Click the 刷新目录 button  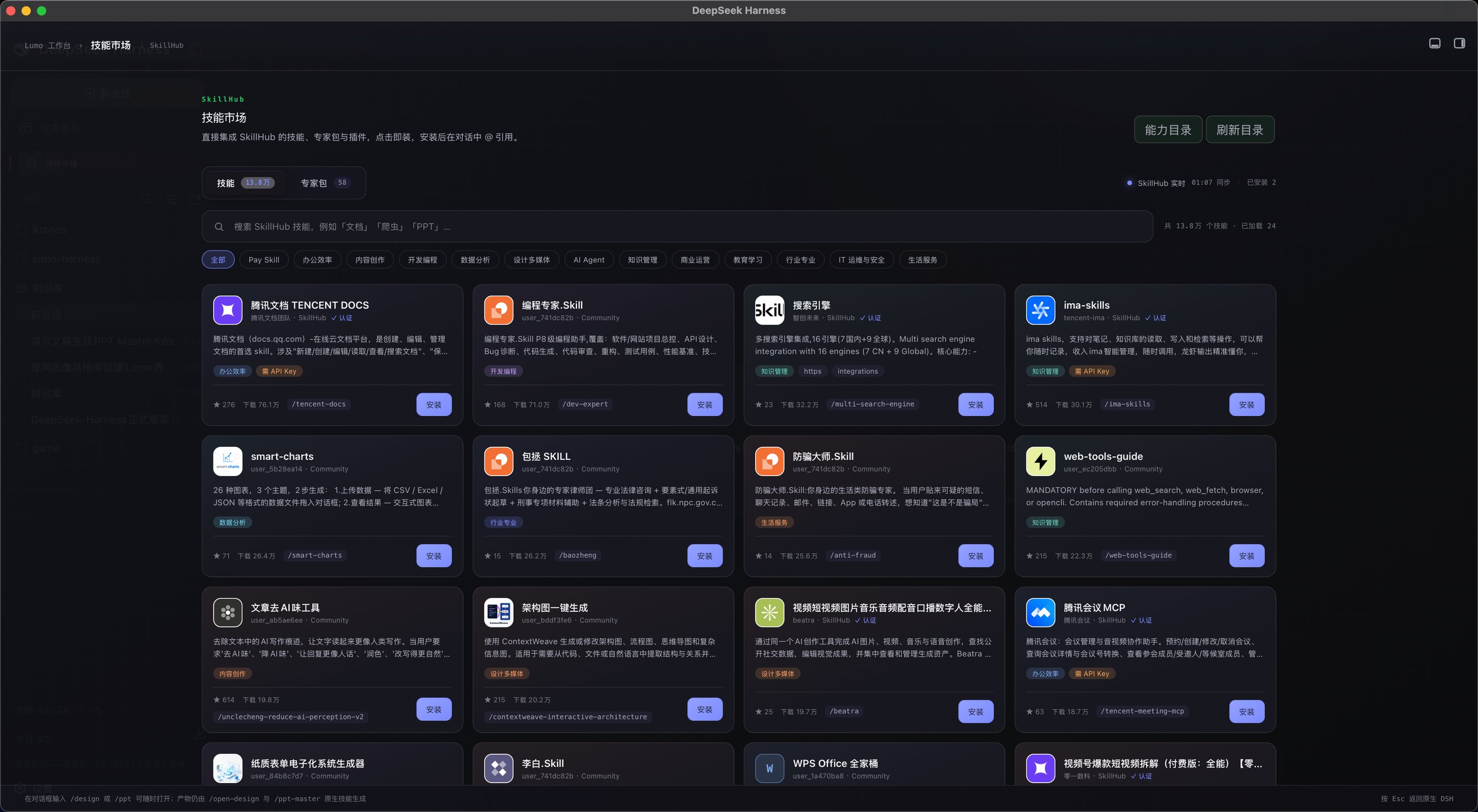pos(1240,129)
